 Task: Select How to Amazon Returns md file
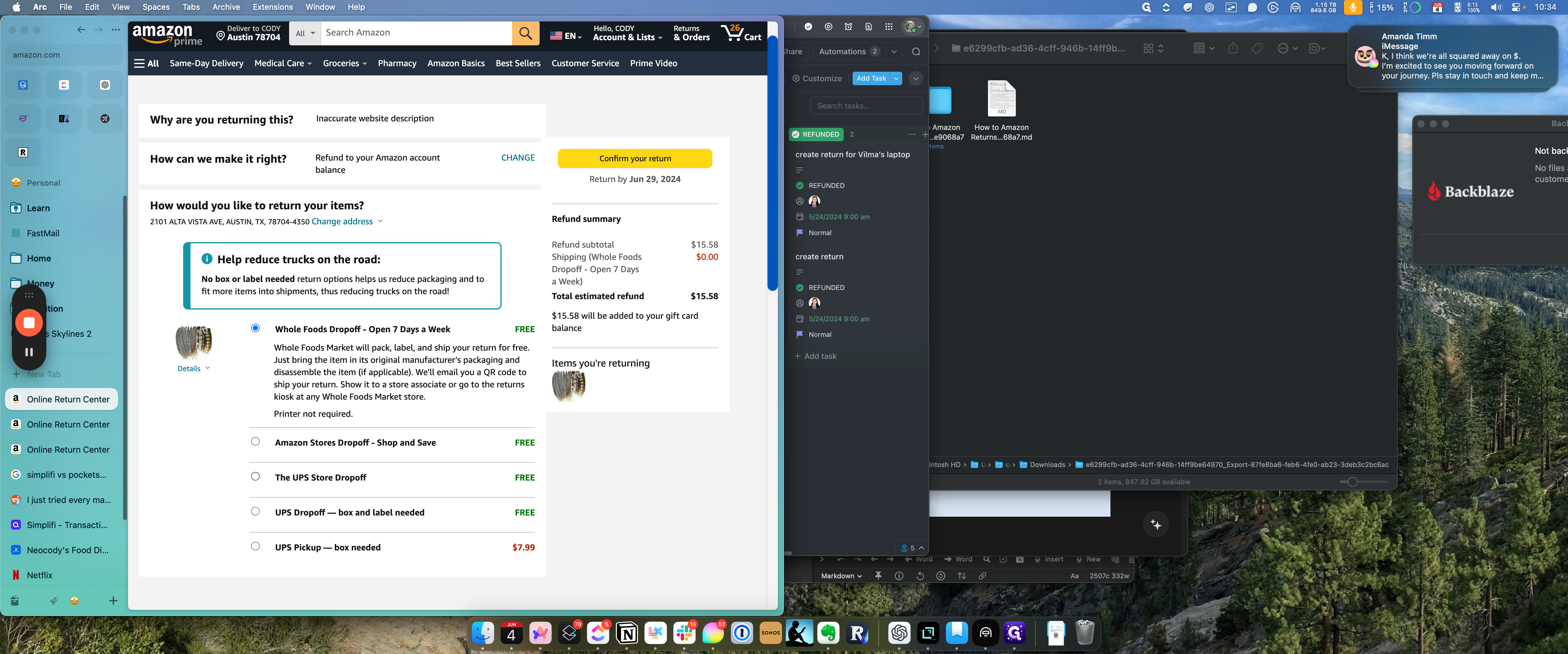pyautogui.click(x=1001, y=111)
